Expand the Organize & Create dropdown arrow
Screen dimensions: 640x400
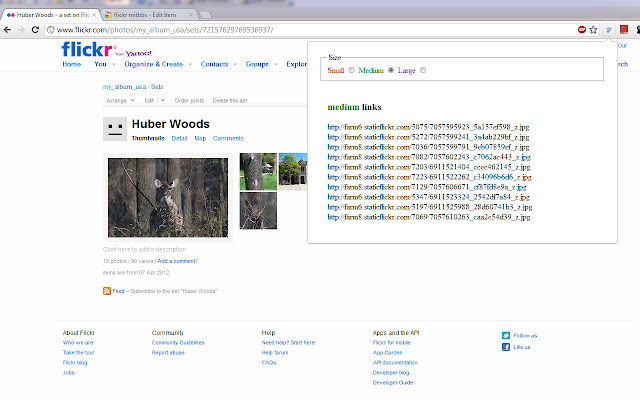coord(190,64)
